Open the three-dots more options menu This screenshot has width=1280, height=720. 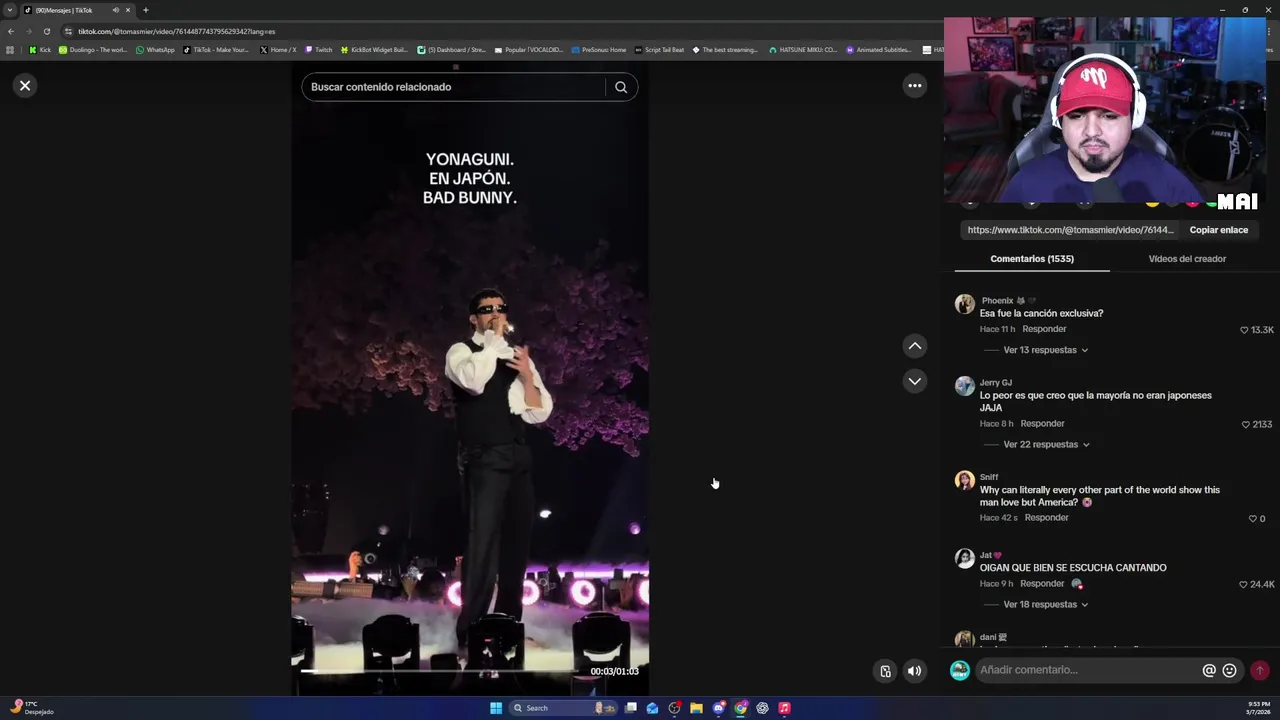tap(914, 86)
